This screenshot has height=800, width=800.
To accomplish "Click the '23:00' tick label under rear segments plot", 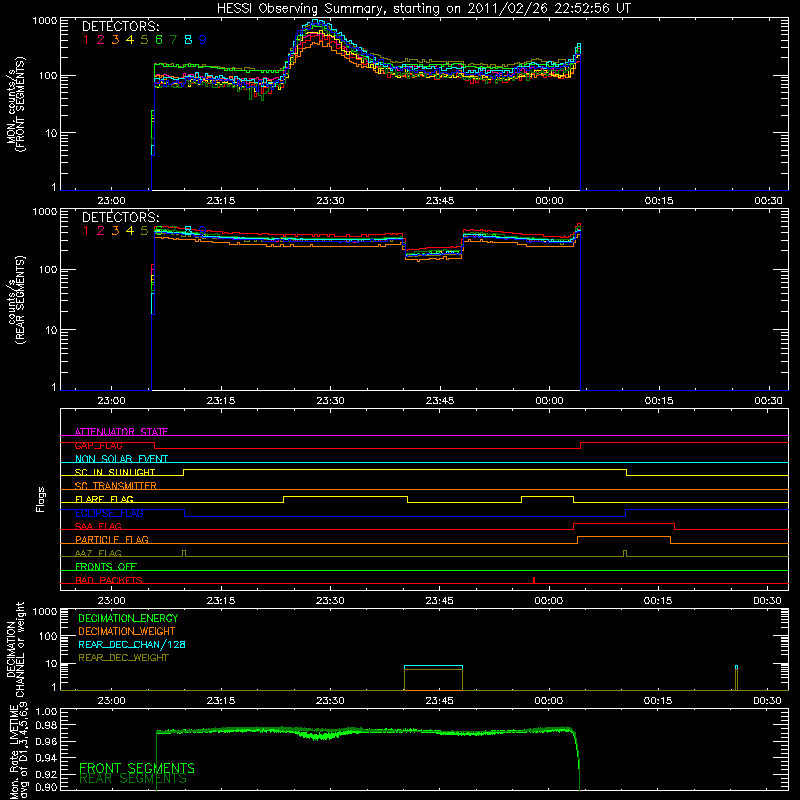I will pos(111,401).
